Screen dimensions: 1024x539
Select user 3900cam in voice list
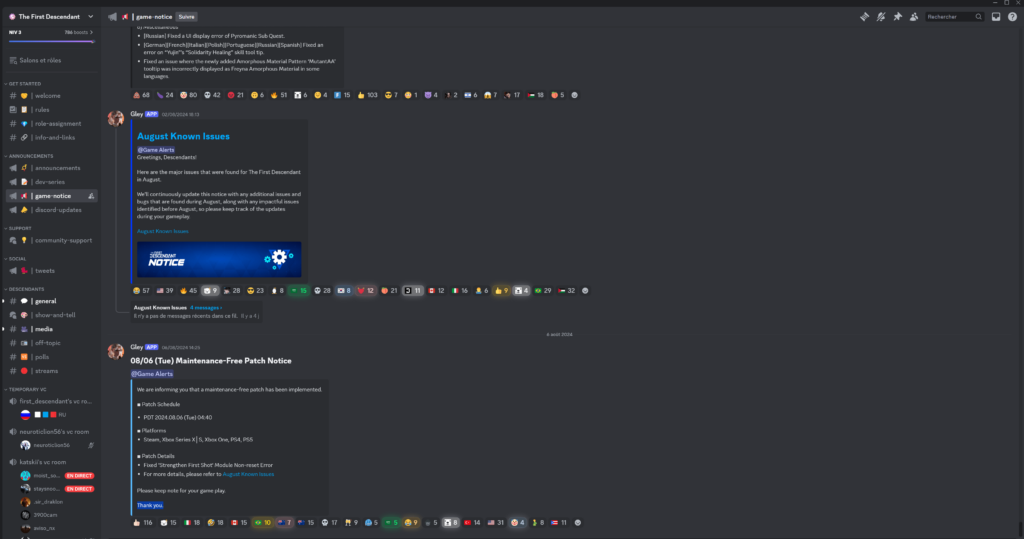coord(57,515)
